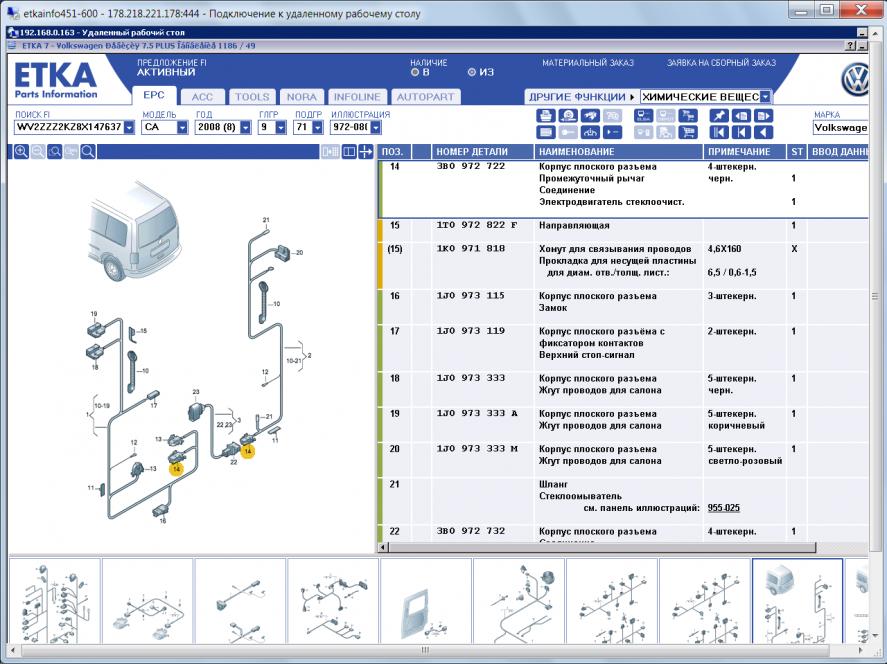This screenshot has height=664, width=887.
Task: Click the zoom region magnifier icon
Action: point(54,152)
